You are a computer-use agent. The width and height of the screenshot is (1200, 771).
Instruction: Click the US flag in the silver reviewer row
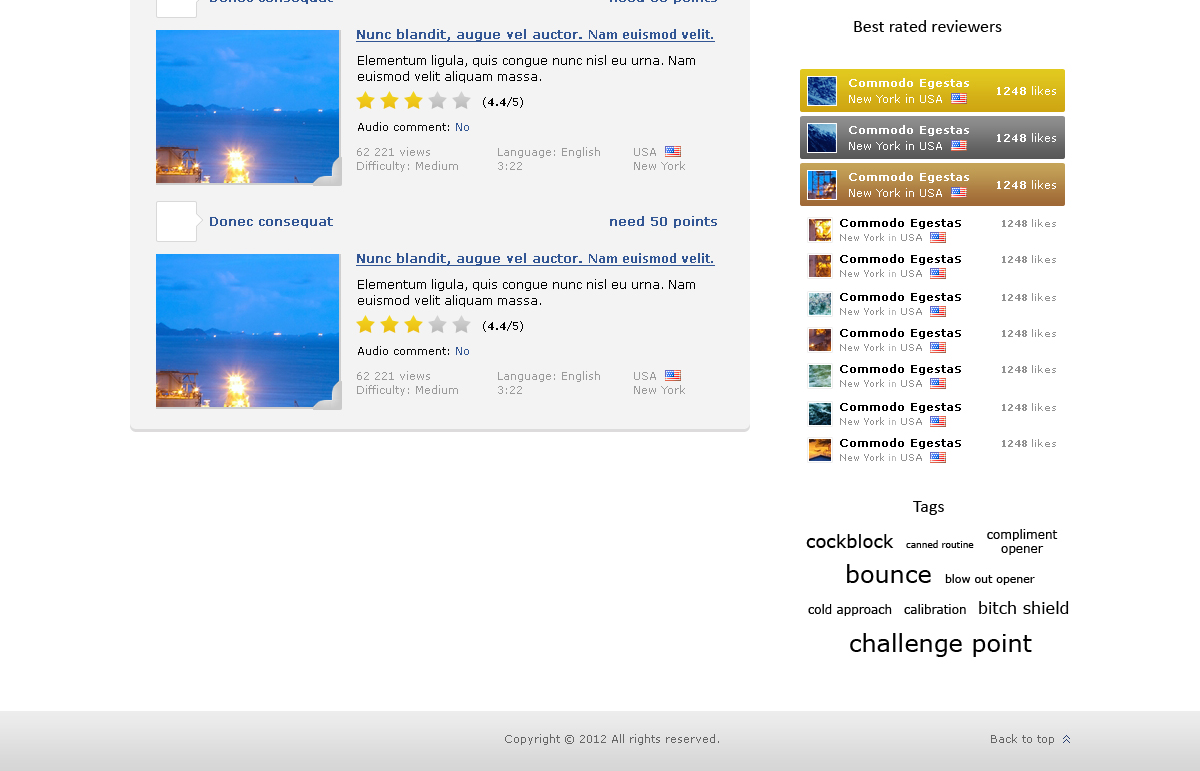pyautogui.click(x=959, y=146)
